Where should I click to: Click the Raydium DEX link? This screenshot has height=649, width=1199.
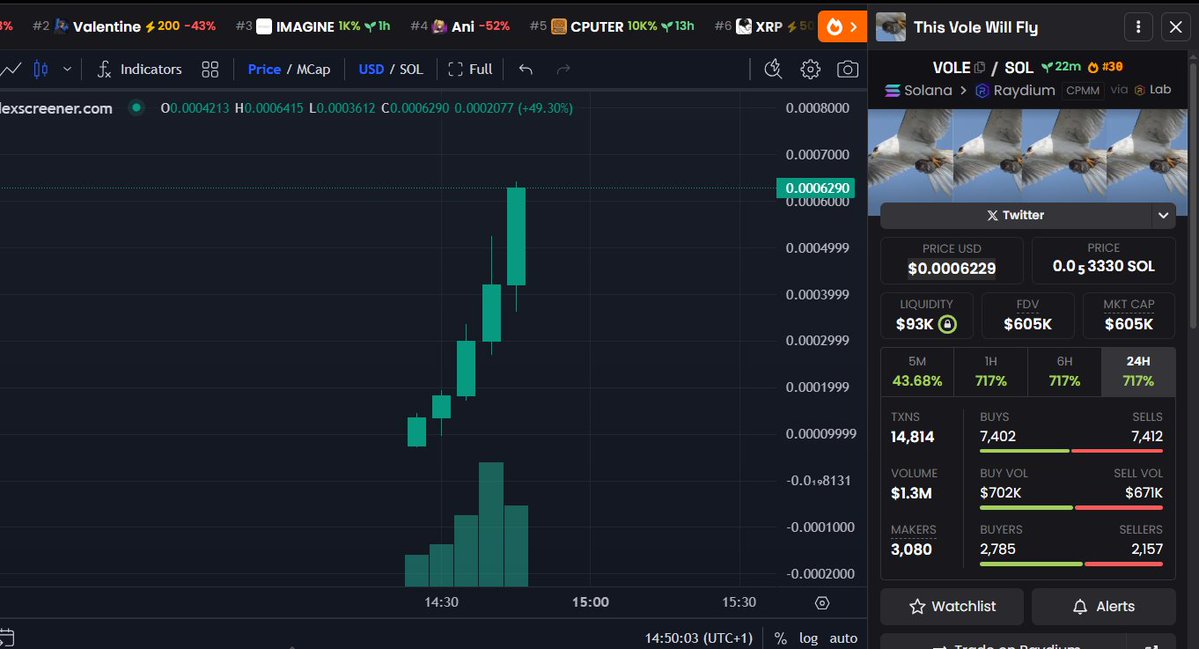click(x=1015, y=90)
